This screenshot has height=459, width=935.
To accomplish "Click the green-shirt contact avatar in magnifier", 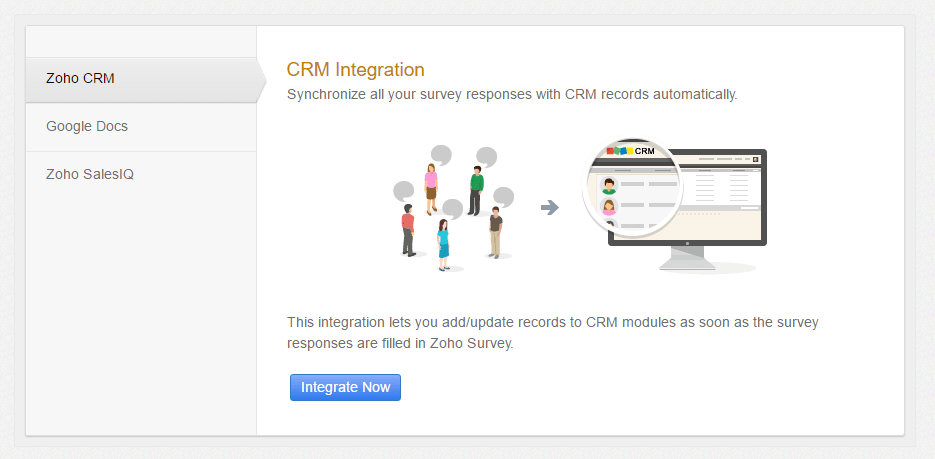I will [x=609, y=186].
